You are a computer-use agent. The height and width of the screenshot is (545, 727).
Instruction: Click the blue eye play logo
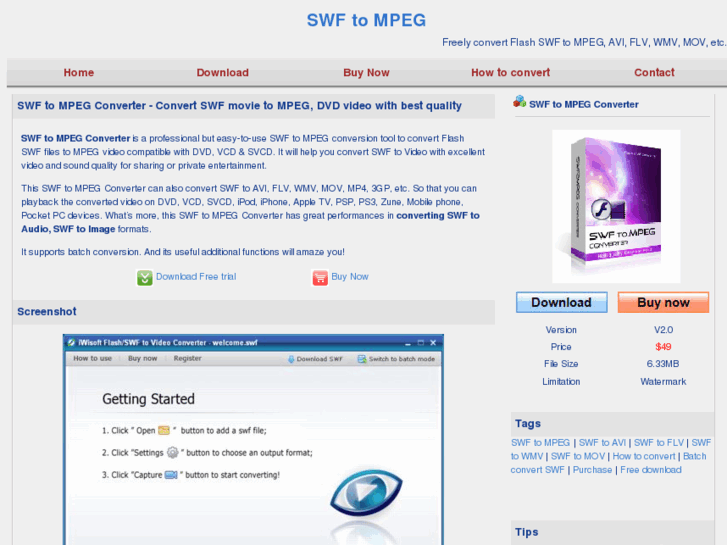(366, 492)
